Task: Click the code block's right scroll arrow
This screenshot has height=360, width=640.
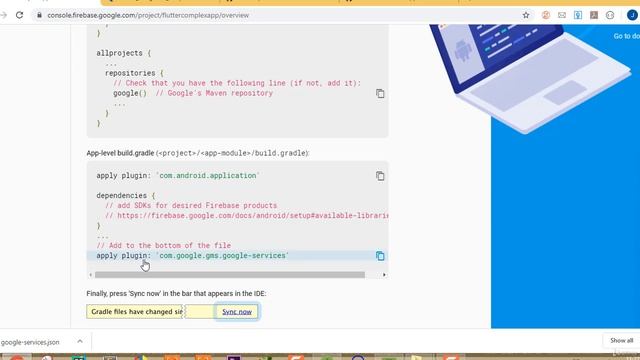Action: (x=384, y=275)
